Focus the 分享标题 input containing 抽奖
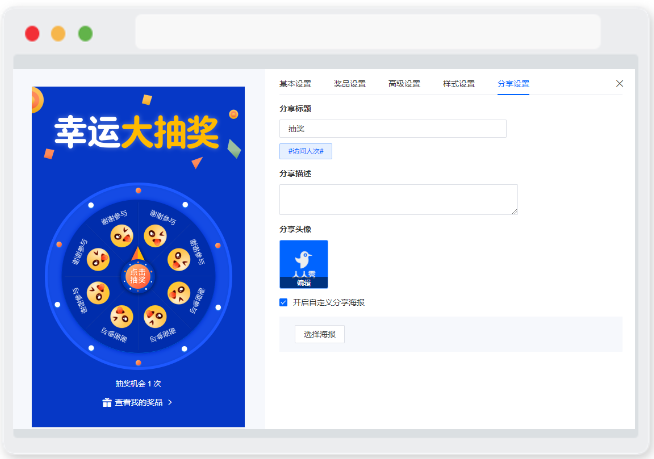654x459 pixels. [x=393, y=129]
